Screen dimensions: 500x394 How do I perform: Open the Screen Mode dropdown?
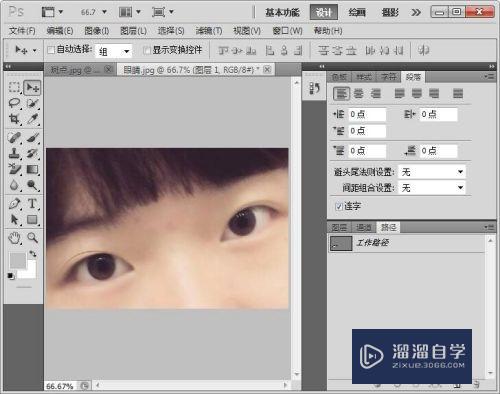163,12
